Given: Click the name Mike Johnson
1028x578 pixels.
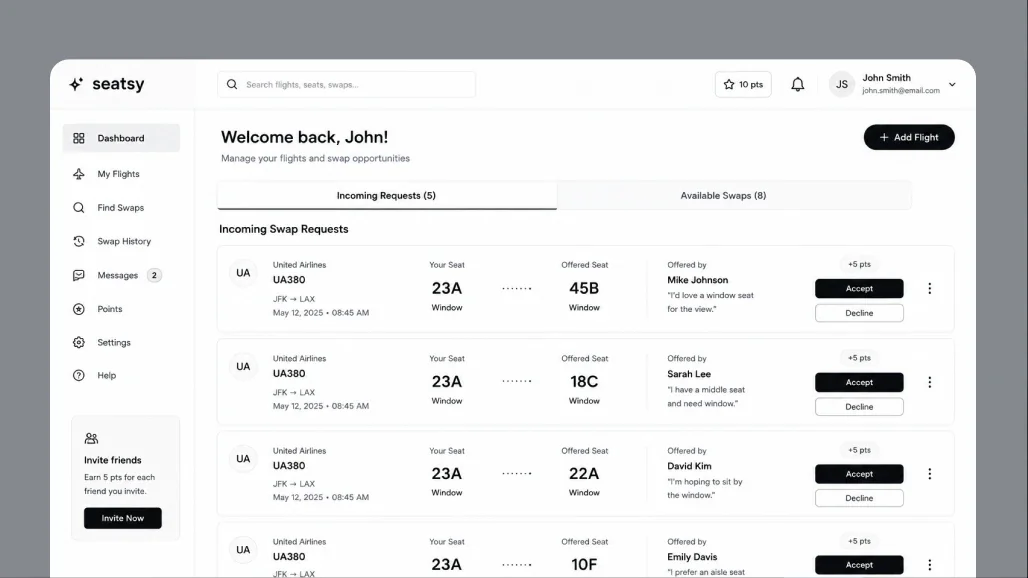Looking at the screenshot, I should point(698,280).
